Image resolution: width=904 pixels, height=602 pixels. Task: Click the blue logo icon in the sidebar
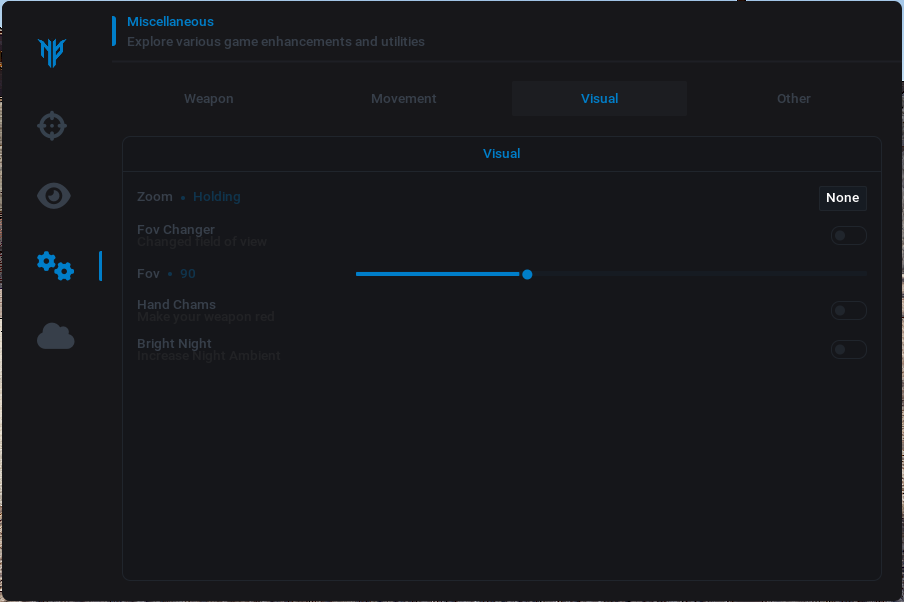52,53
